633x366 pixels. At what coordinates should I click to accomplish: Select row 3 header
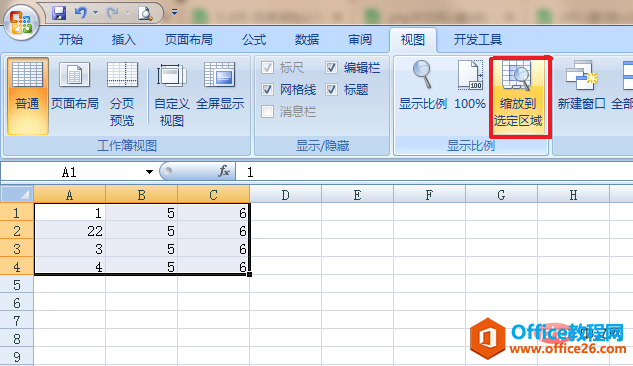pyautogui.click(x=17, y=248)
